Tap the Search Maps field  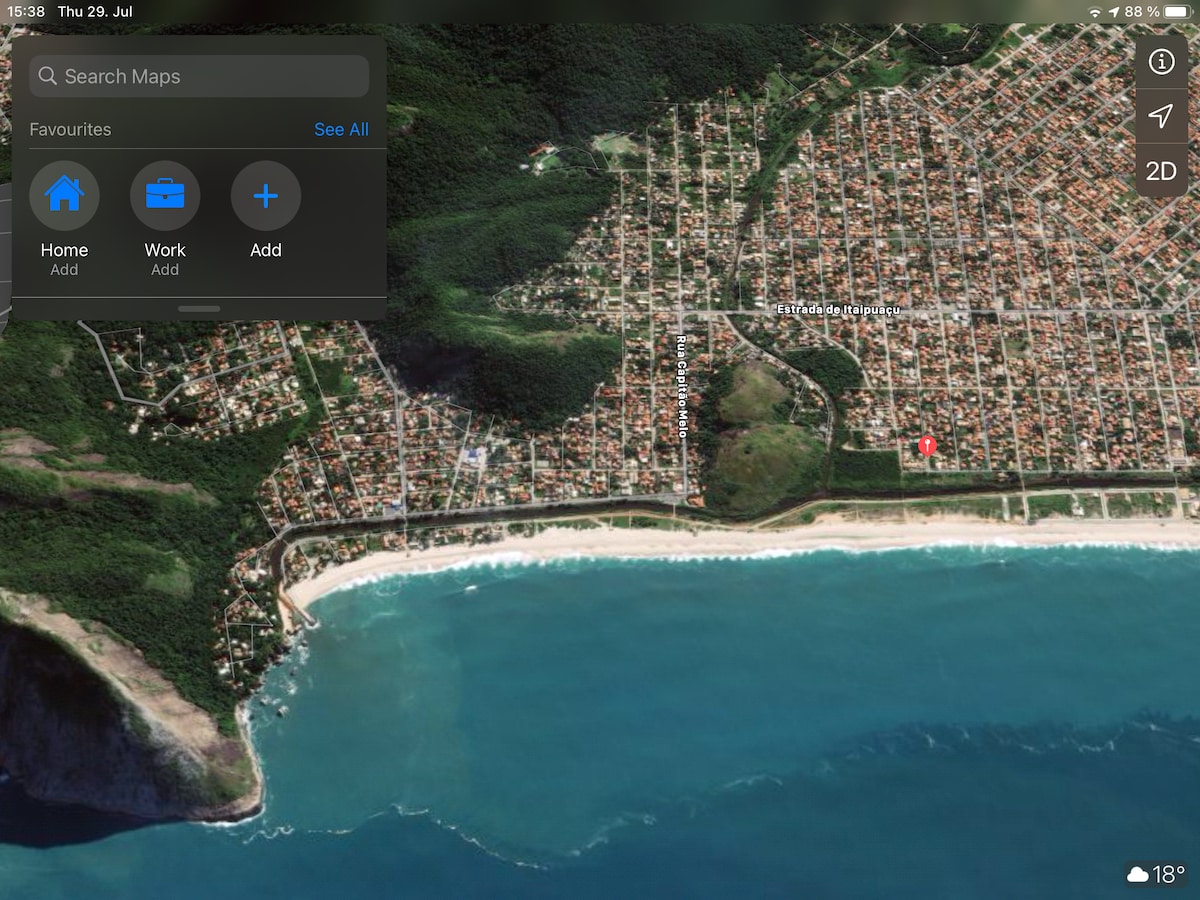click(199, 76)
